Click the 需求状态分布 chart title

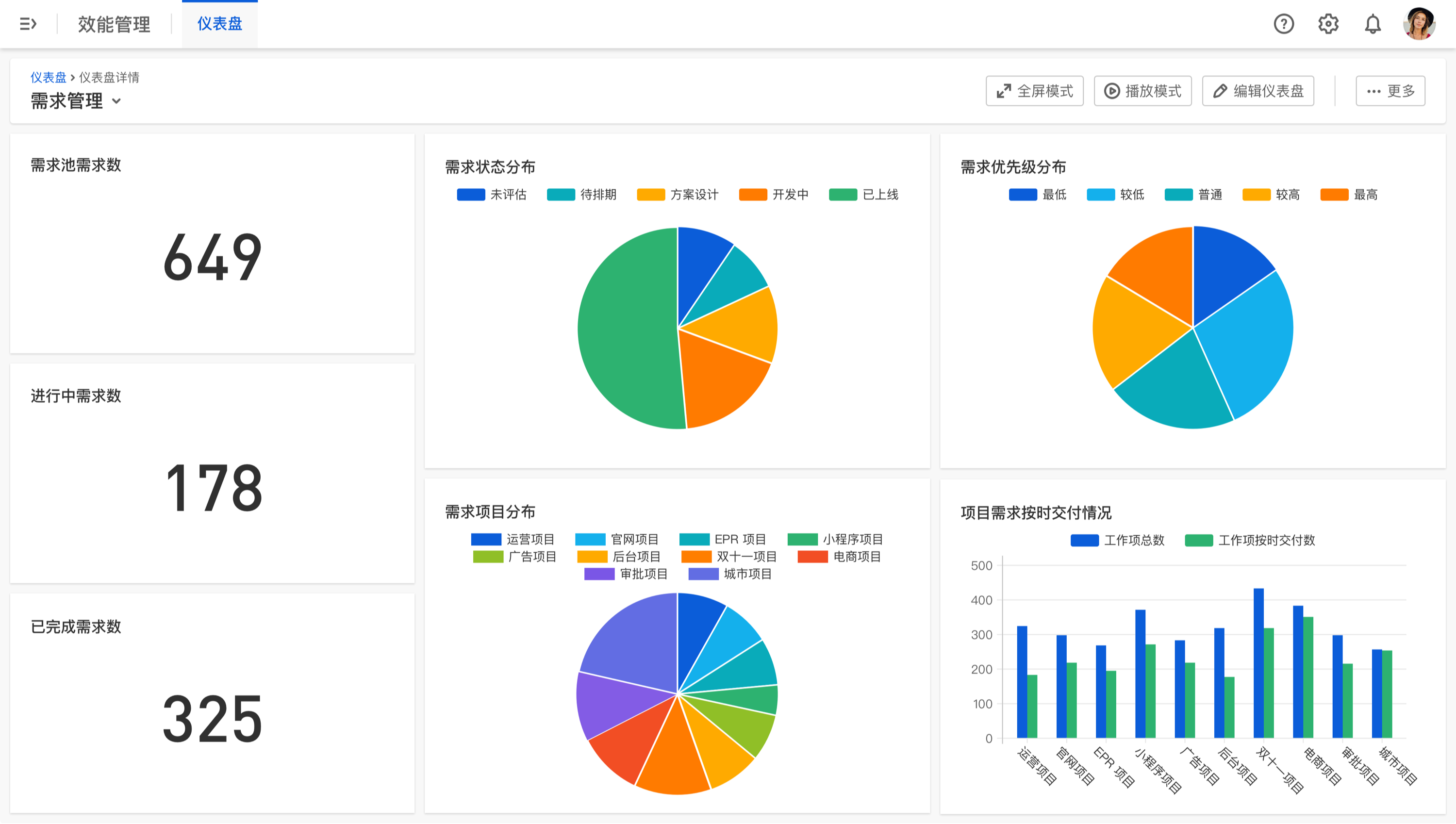(x=490, y=167)
